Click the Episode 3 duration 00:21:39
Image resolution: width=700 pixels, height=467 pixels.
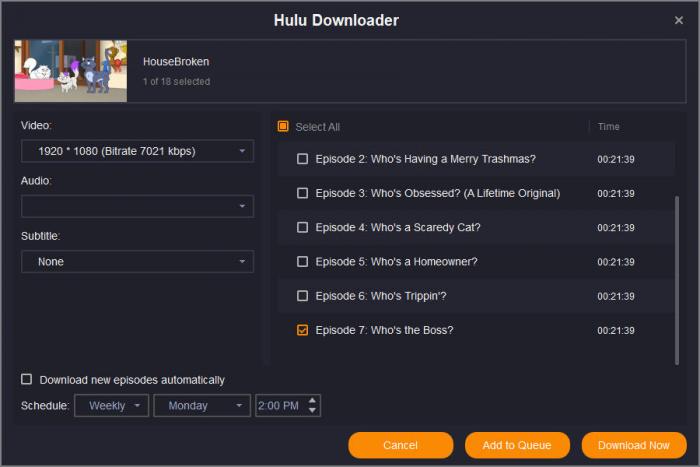point(616,194)
